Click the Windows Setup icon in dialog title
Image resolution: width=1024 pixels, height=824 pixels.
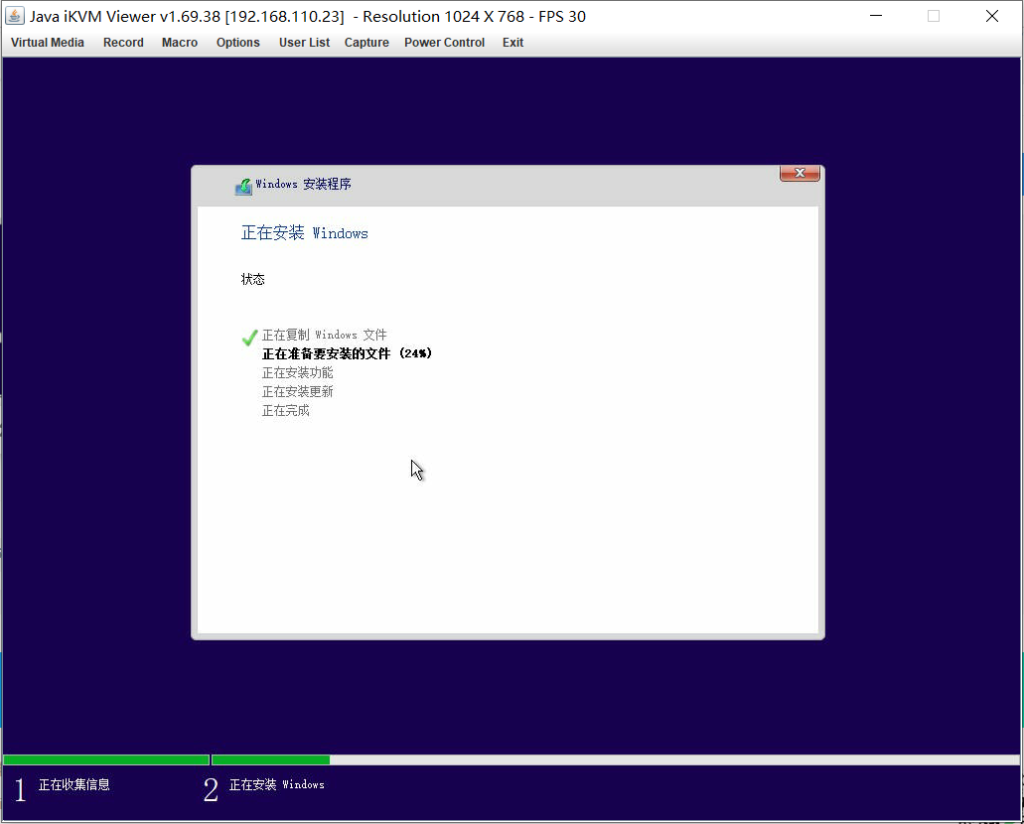click(x=243, y=186)
